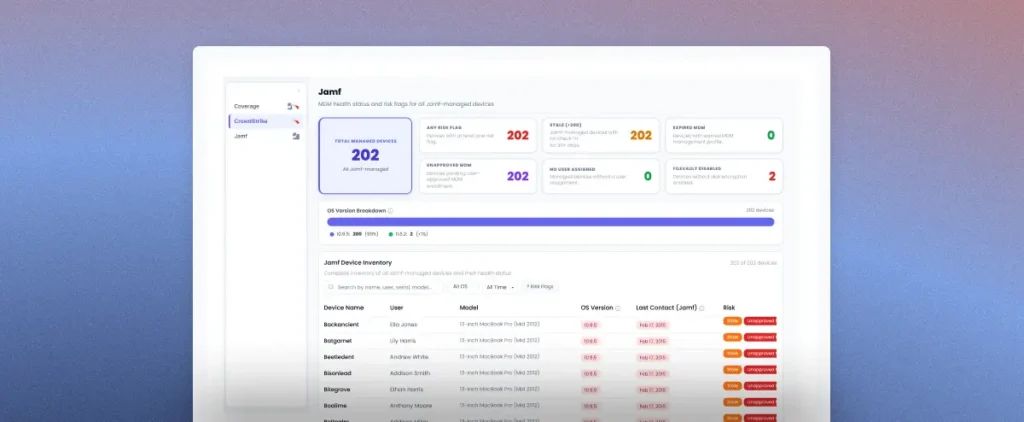Open the Batgarnet device row
This screenshot has height=422, width=1024.
pyautogui.click(x=550, y=341)
